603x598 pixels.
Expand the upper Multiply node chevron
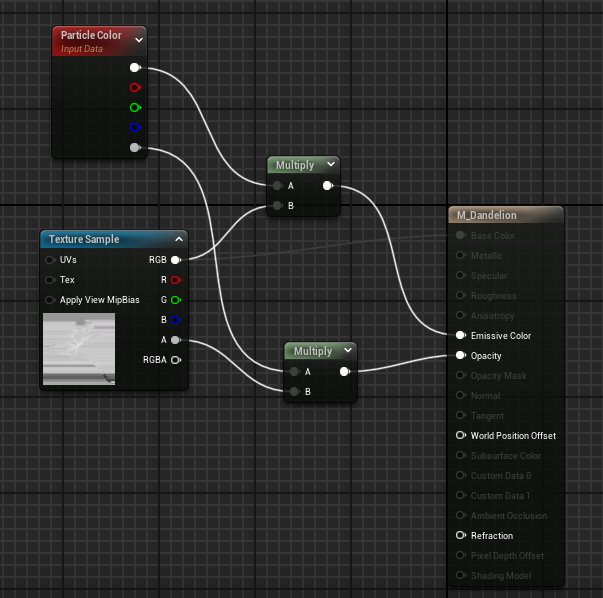[x=330, y=165]
